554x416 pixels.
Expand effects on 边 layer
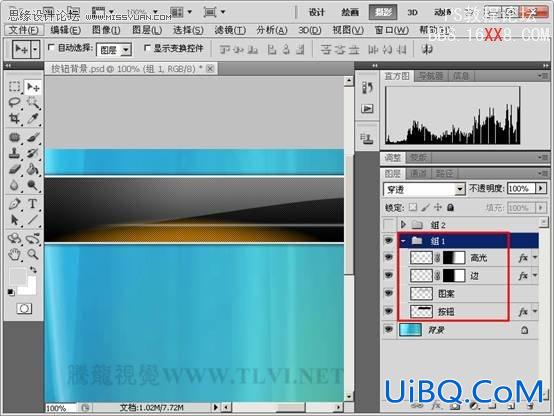pos(535,275)
